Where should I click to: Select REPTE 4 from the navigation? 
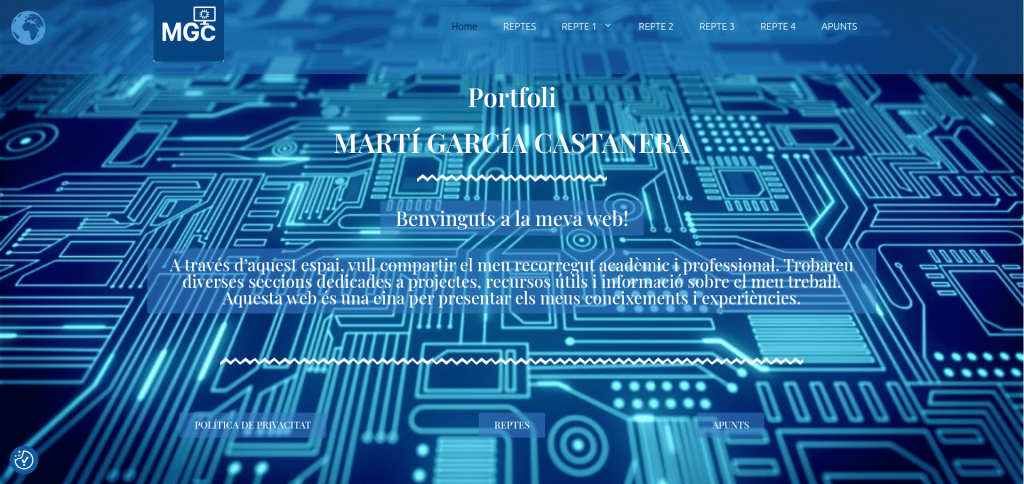[x=777, y=27]
